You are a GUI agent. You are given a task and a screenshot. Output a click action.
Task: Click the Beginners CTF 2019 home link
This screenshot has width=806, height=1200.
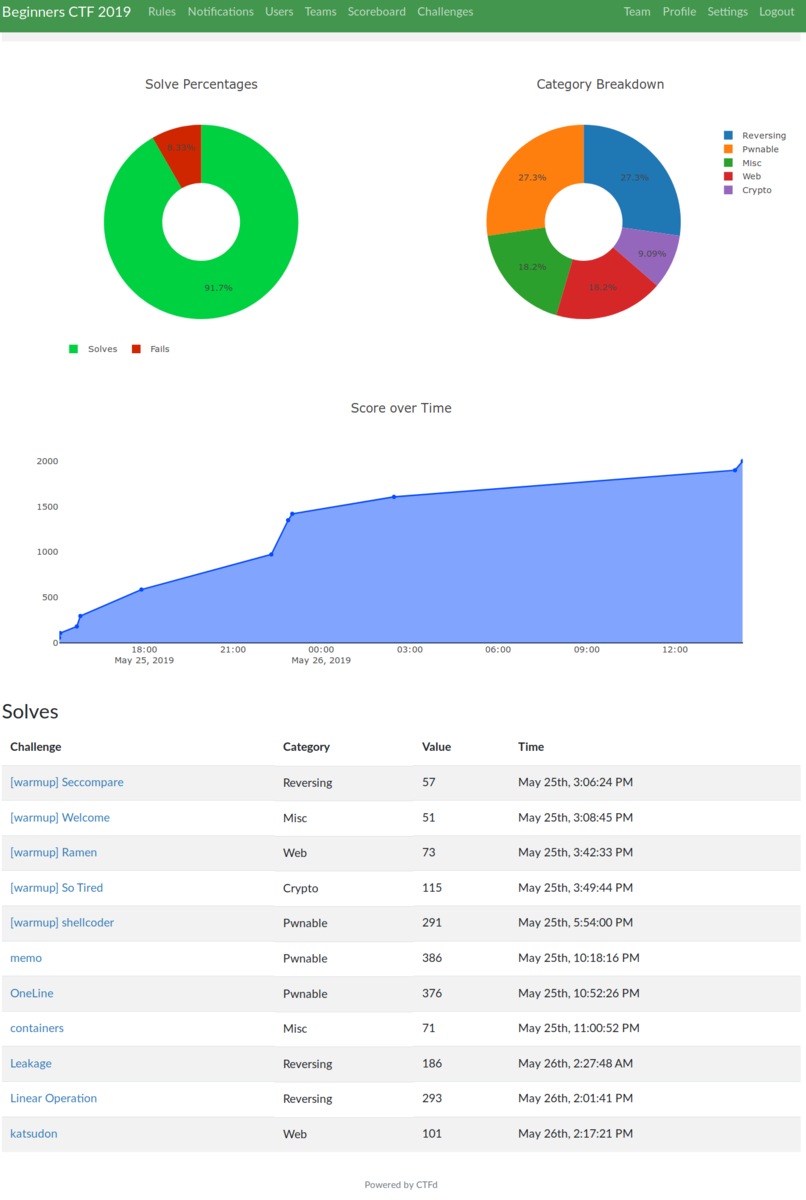point(66,12)
